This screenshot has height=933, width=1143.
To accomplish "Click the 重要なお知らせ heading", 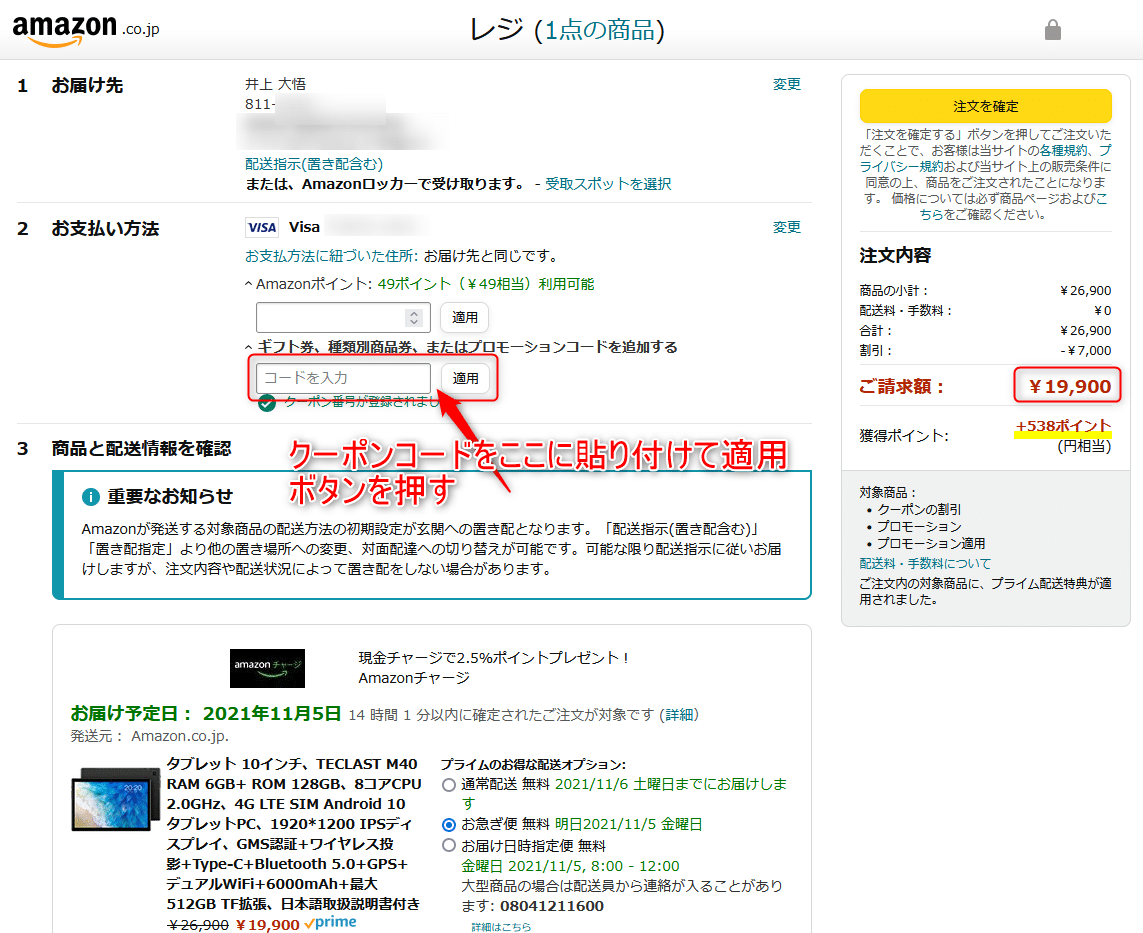I will (x=170, y=497).
